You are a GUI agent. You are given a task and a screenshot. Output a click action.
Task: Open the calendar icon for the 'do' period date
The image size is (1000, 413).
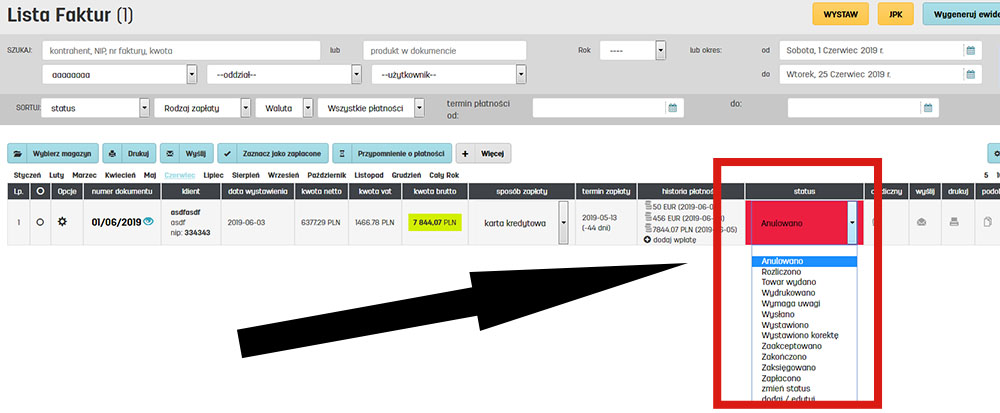click(969, 74)
